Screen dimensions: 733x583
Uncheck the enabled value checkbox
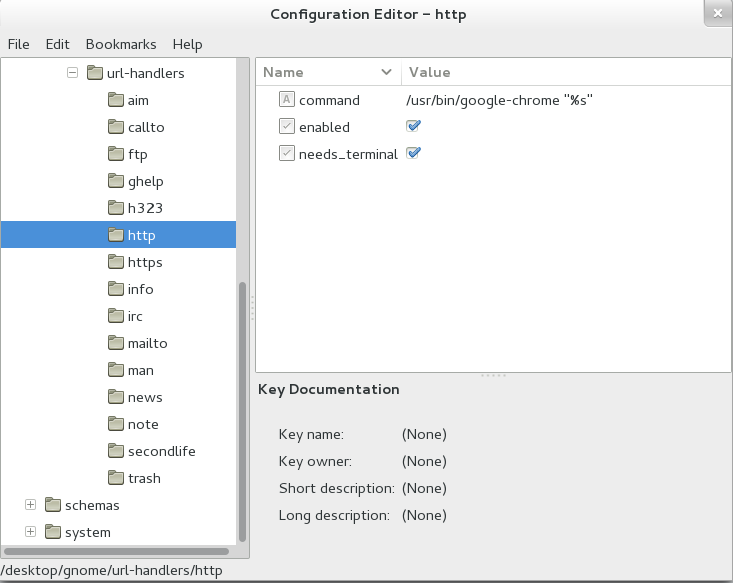tap(413, 126)
